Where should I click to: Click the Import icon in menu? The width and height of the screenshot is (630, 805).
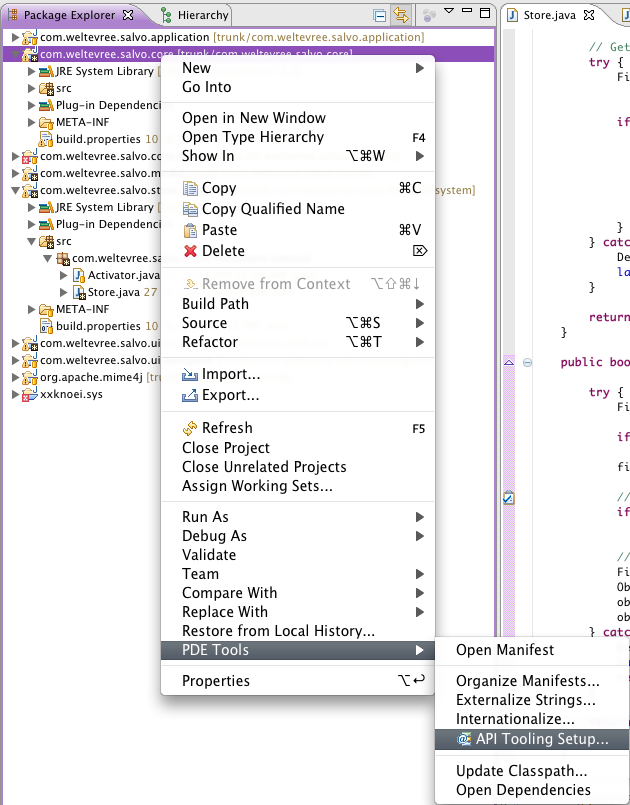click(190, 374)
